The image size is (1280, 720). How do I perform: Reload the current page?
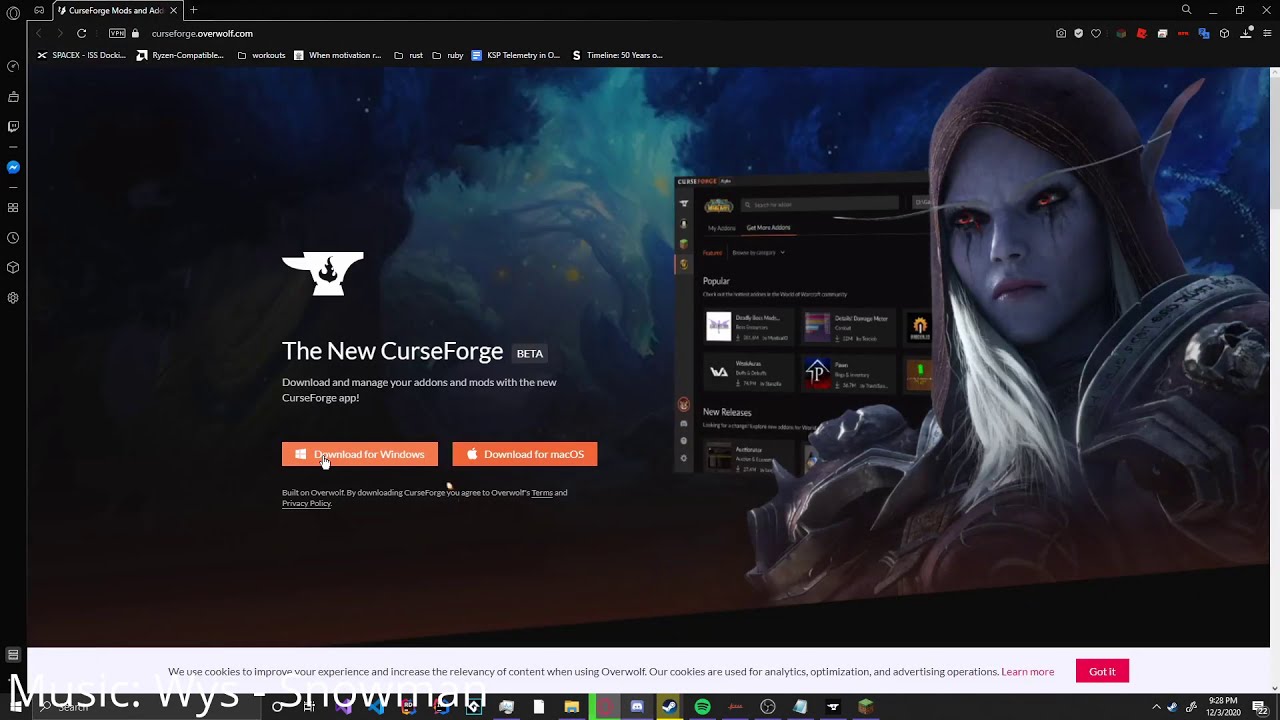pyautogui.click(x=82, y=33)
